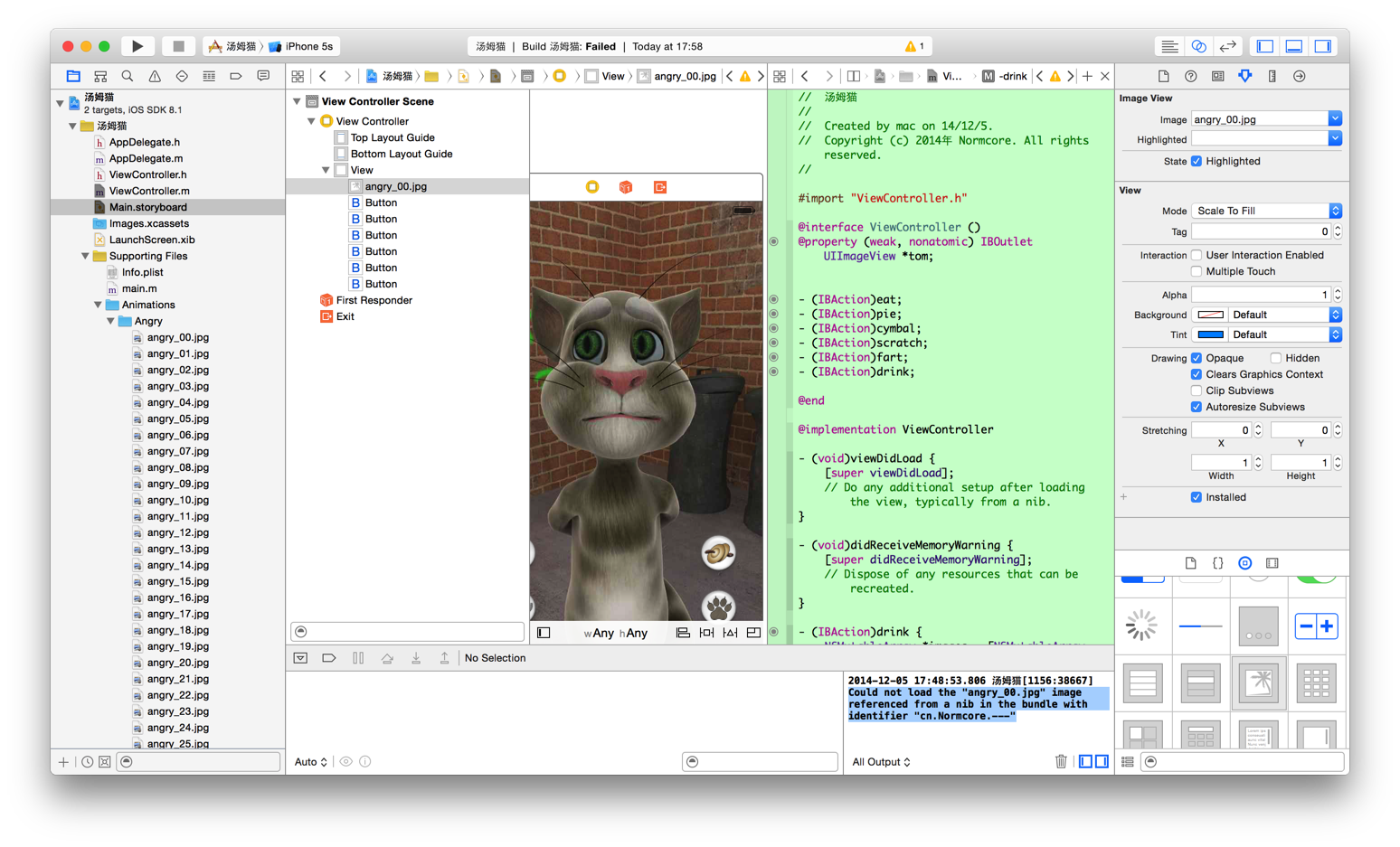Open the Pin constraints button

(x=706, y=633)
